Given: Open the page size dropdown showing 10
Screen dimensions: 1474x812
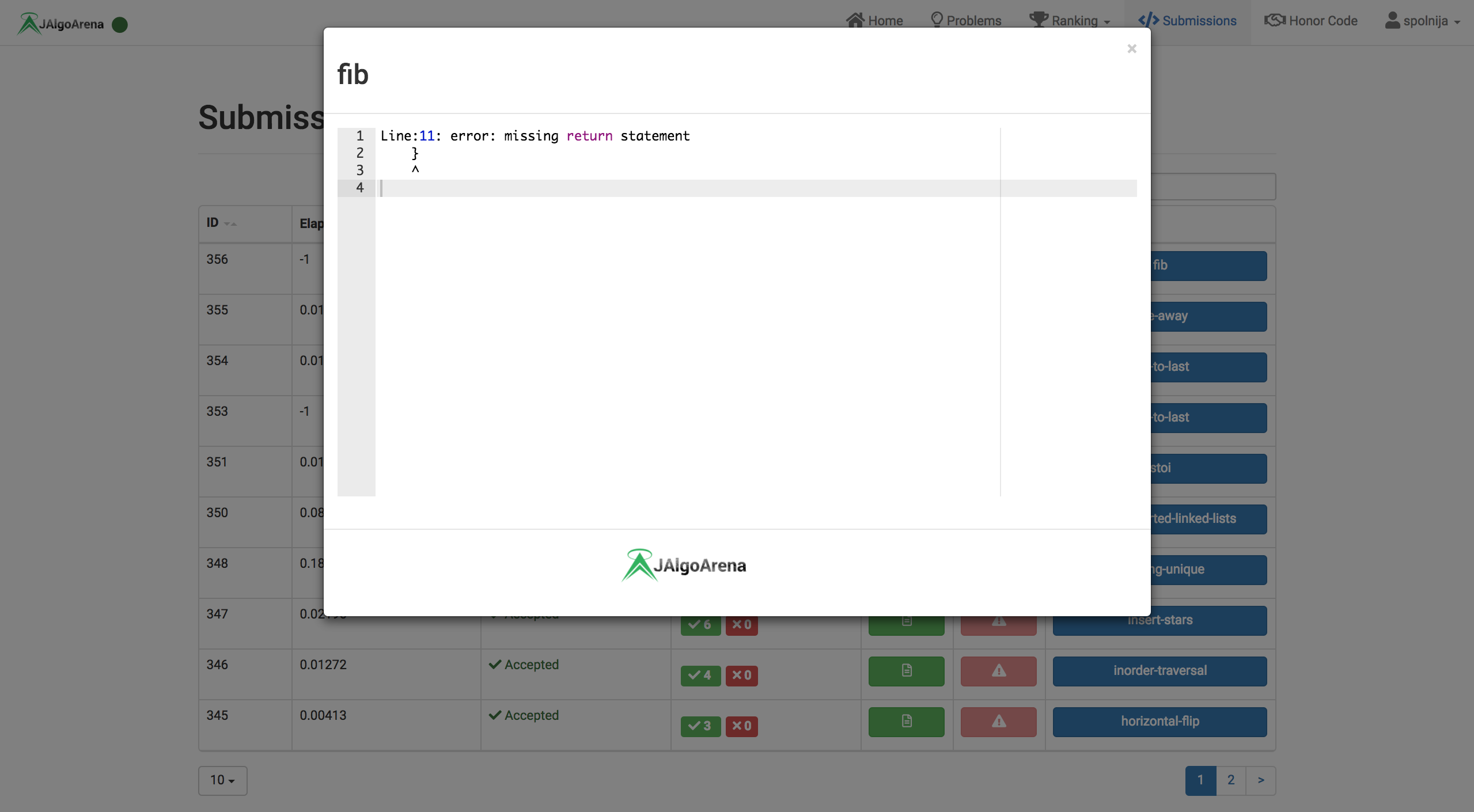Looking at the screenshot, I should 222,780.
